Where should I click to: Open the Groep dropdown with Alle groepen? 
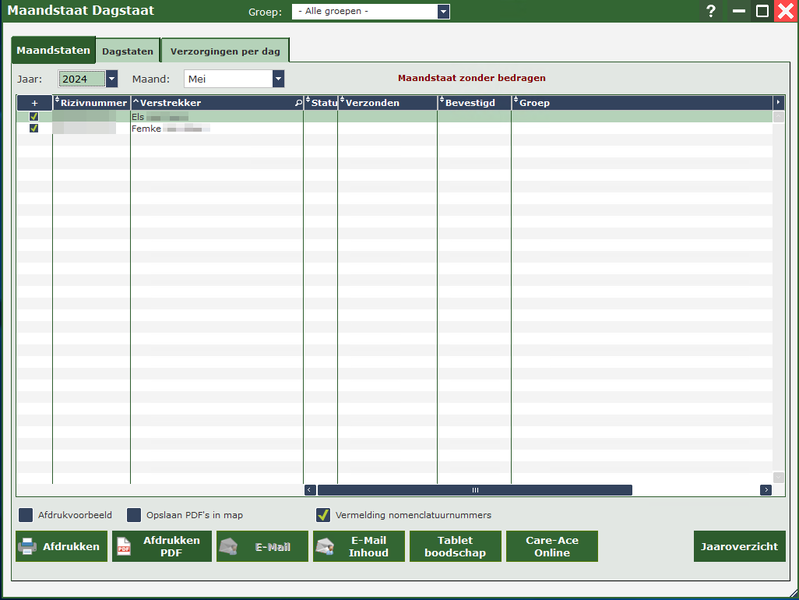(x=443, y=12)
